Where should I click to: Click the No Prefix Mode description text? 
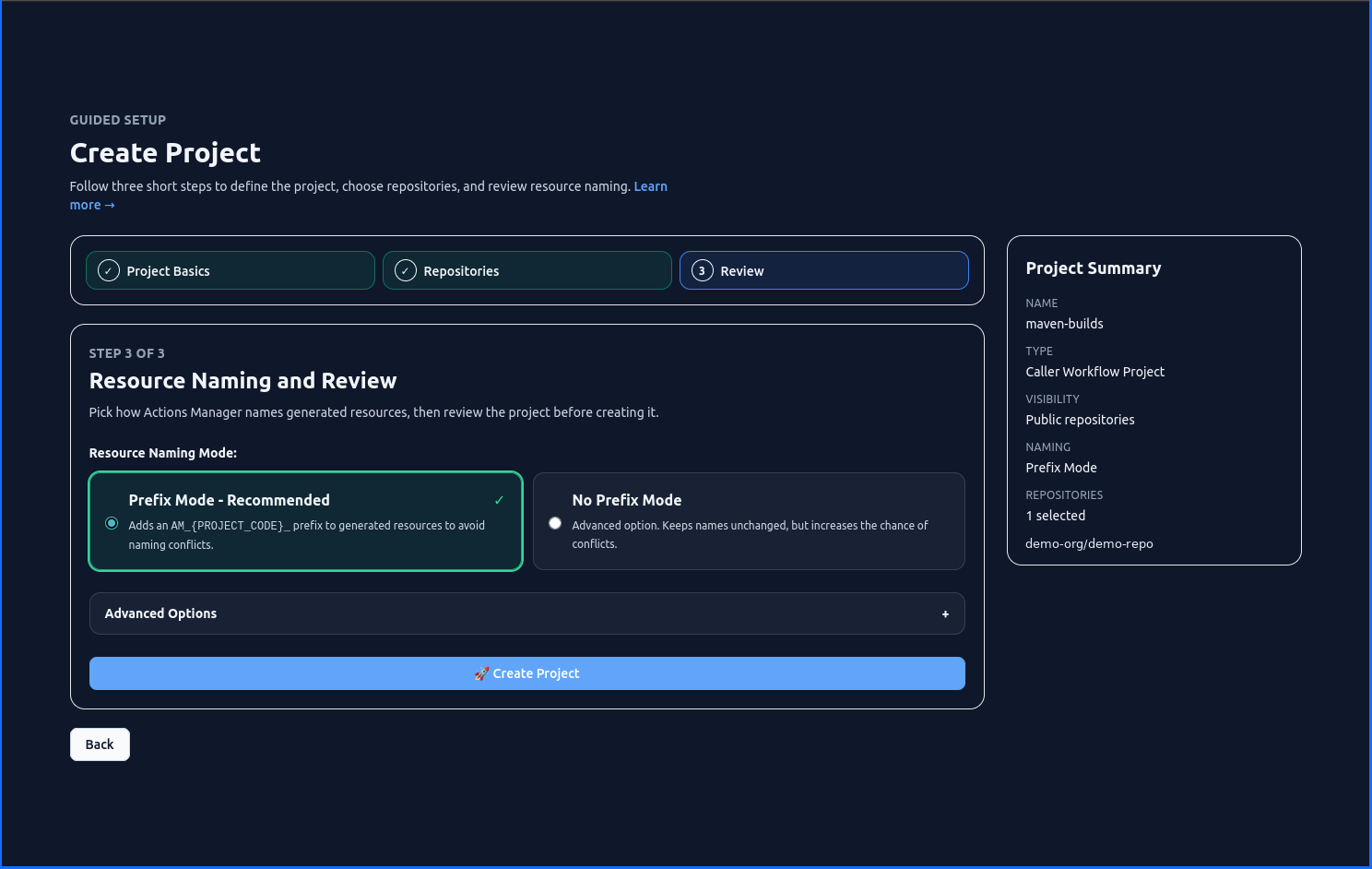pos(750,534)
